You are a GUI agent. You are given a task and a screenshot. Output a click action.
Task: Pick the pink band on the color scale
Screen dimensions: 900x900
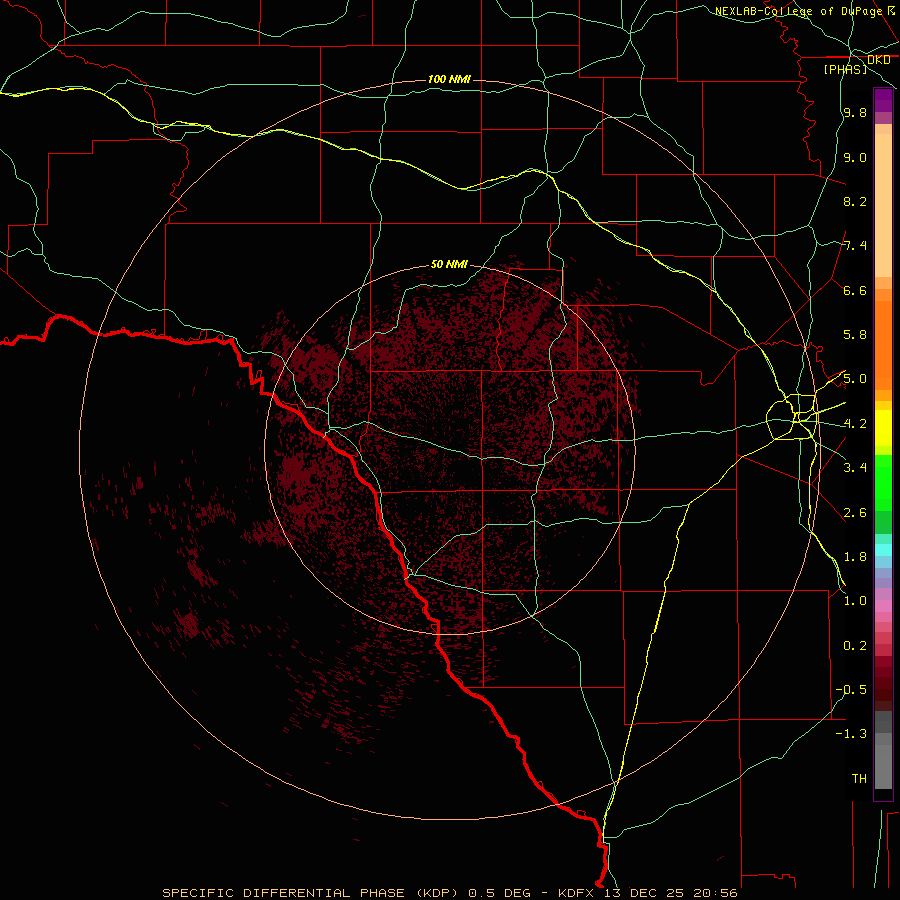[x=883, y=606]
